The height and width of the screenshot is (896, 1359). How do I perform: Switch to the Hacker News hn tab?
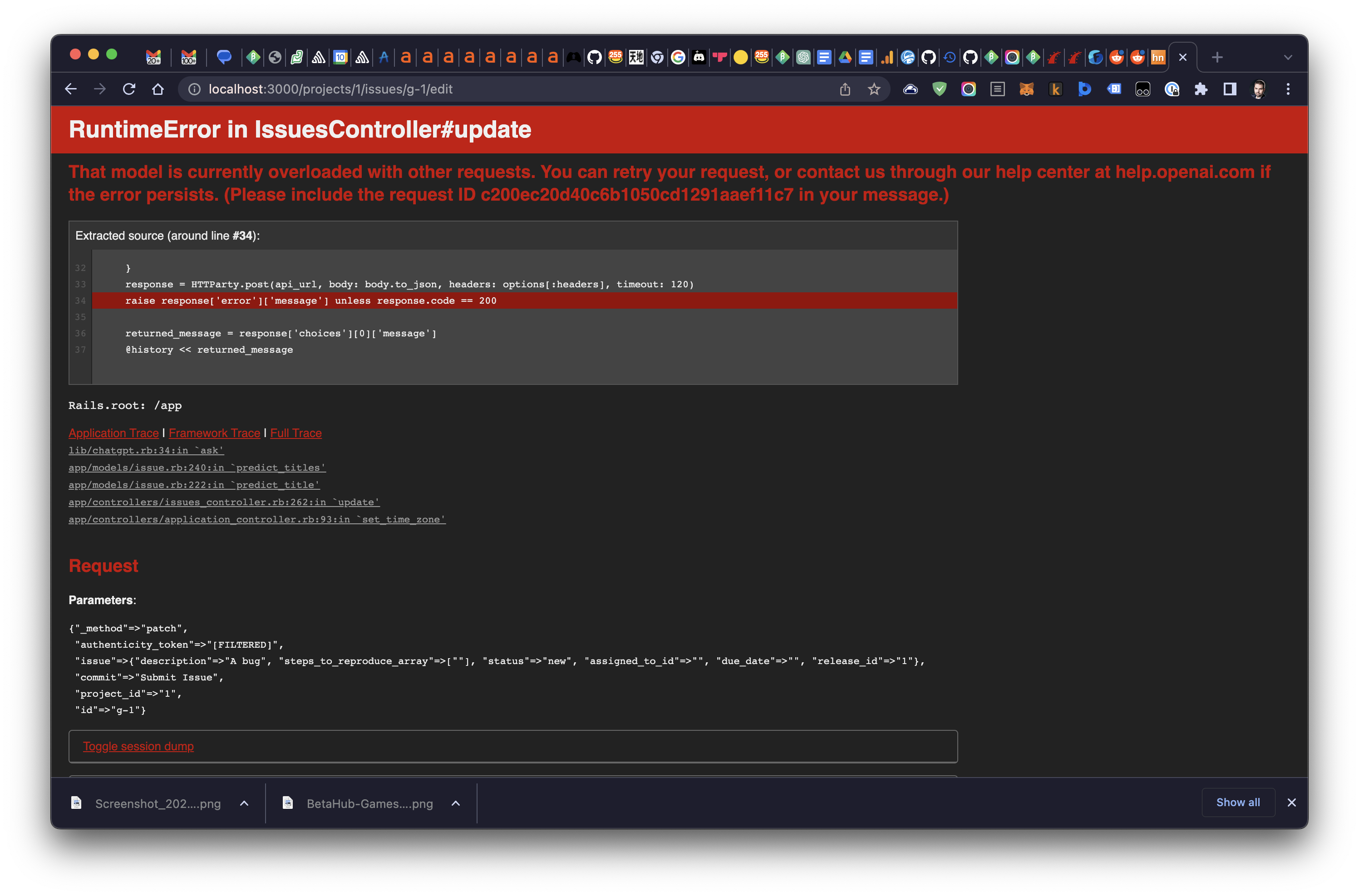[x=1158, y=57]
